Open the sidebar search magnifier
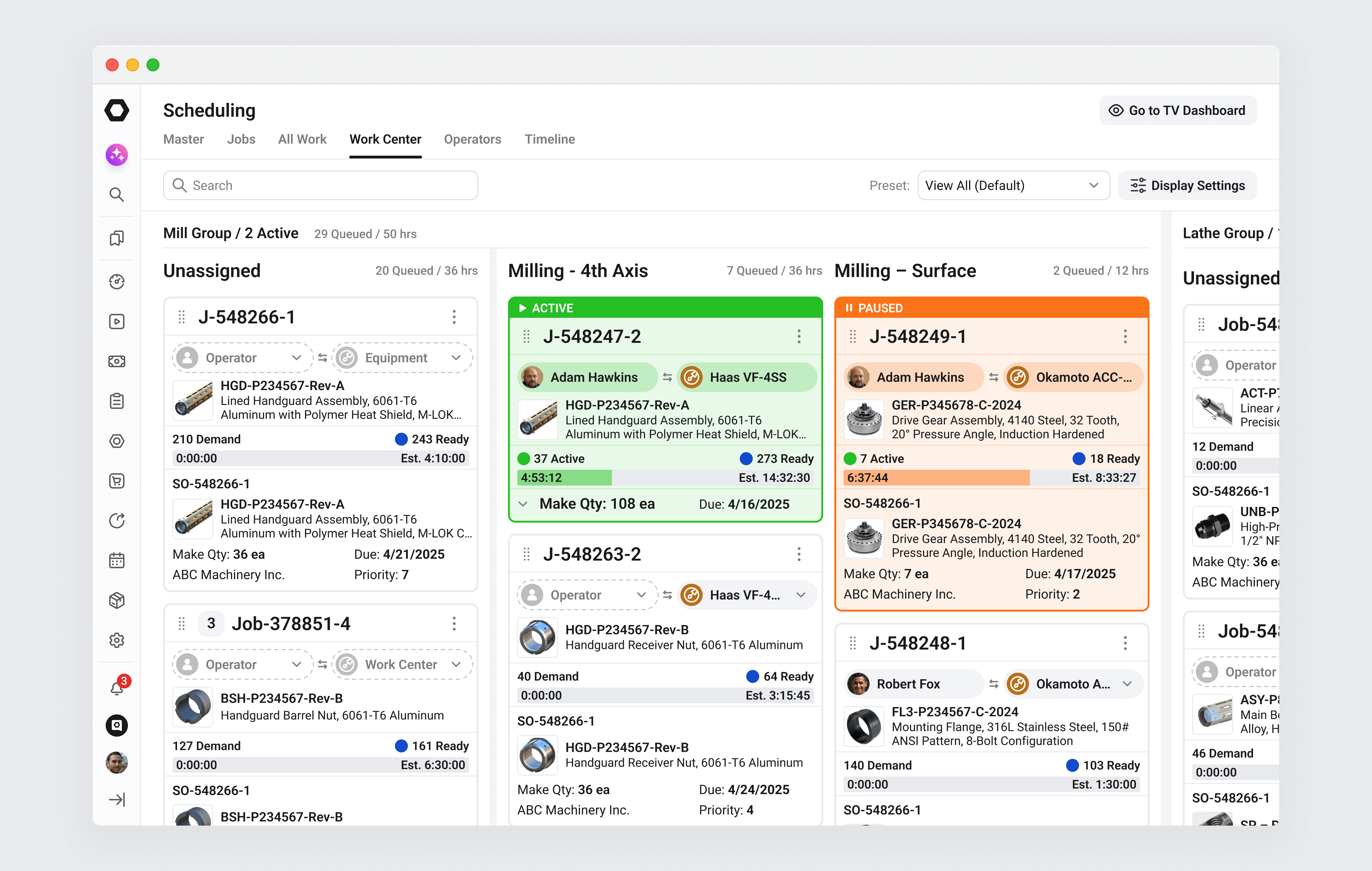Image resolution: width=1372 pixels, height=871 pixels. coord(117,195)
